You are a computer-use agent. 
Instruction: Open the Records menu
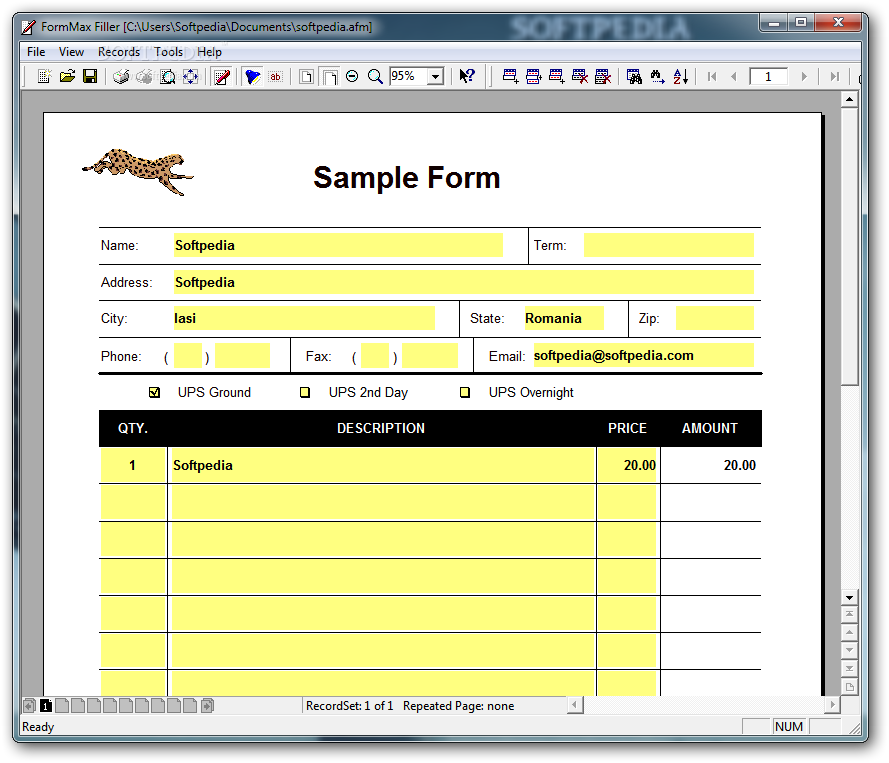119,52
